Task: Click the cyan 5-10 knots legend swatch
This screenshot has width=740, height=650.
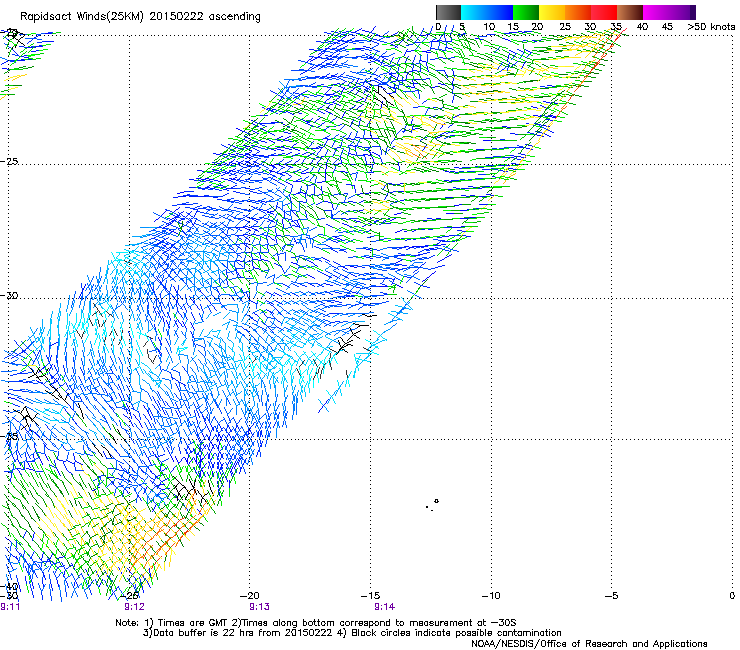Action: click(x=474, y=12)
